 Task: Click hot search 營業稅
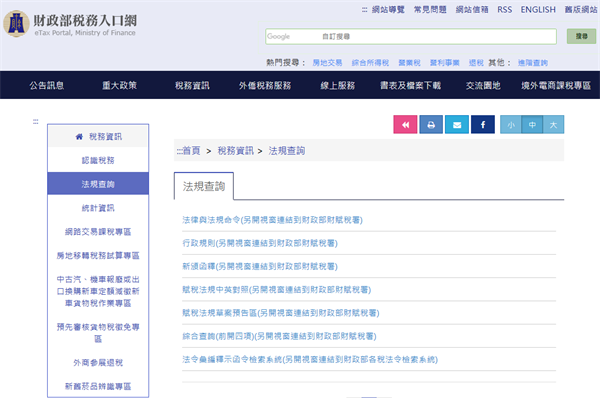click(409, 63)
